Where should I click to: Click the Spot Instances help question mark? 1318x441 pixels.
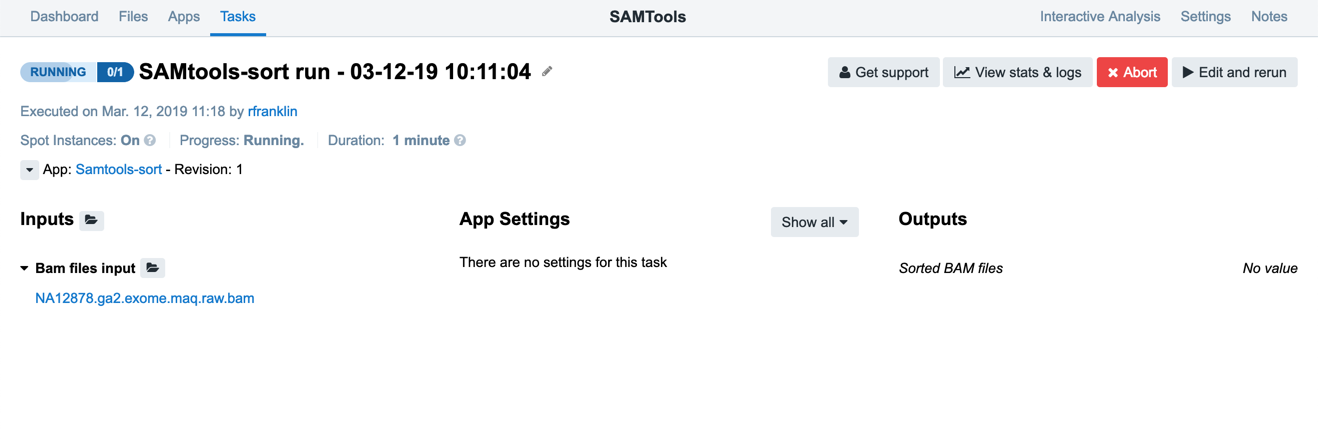point(150,141)
